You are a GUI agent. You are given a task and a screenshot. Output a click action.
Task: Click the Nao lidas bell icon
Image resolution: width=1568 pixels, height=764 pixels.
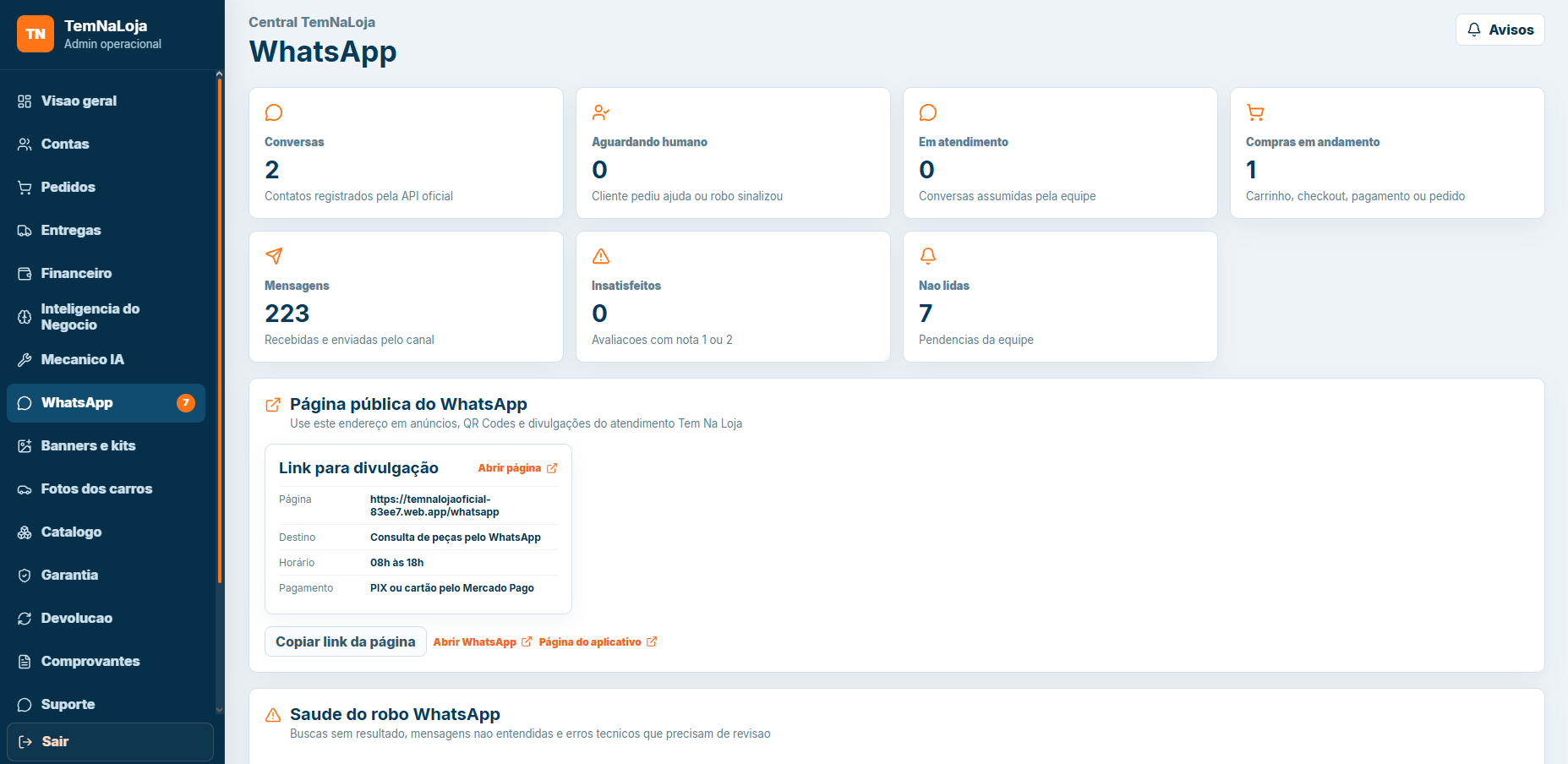[928, 256]
